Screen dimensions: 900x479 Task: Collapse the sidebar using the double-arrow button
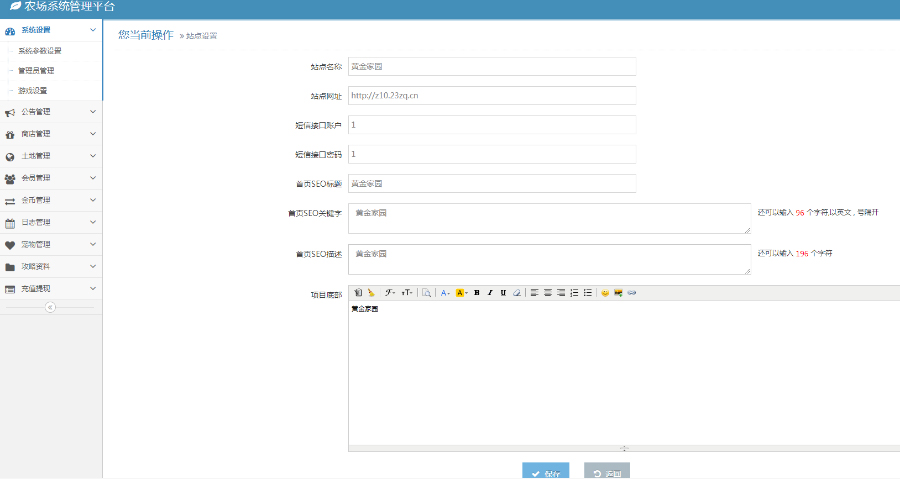tap(50, 308)
